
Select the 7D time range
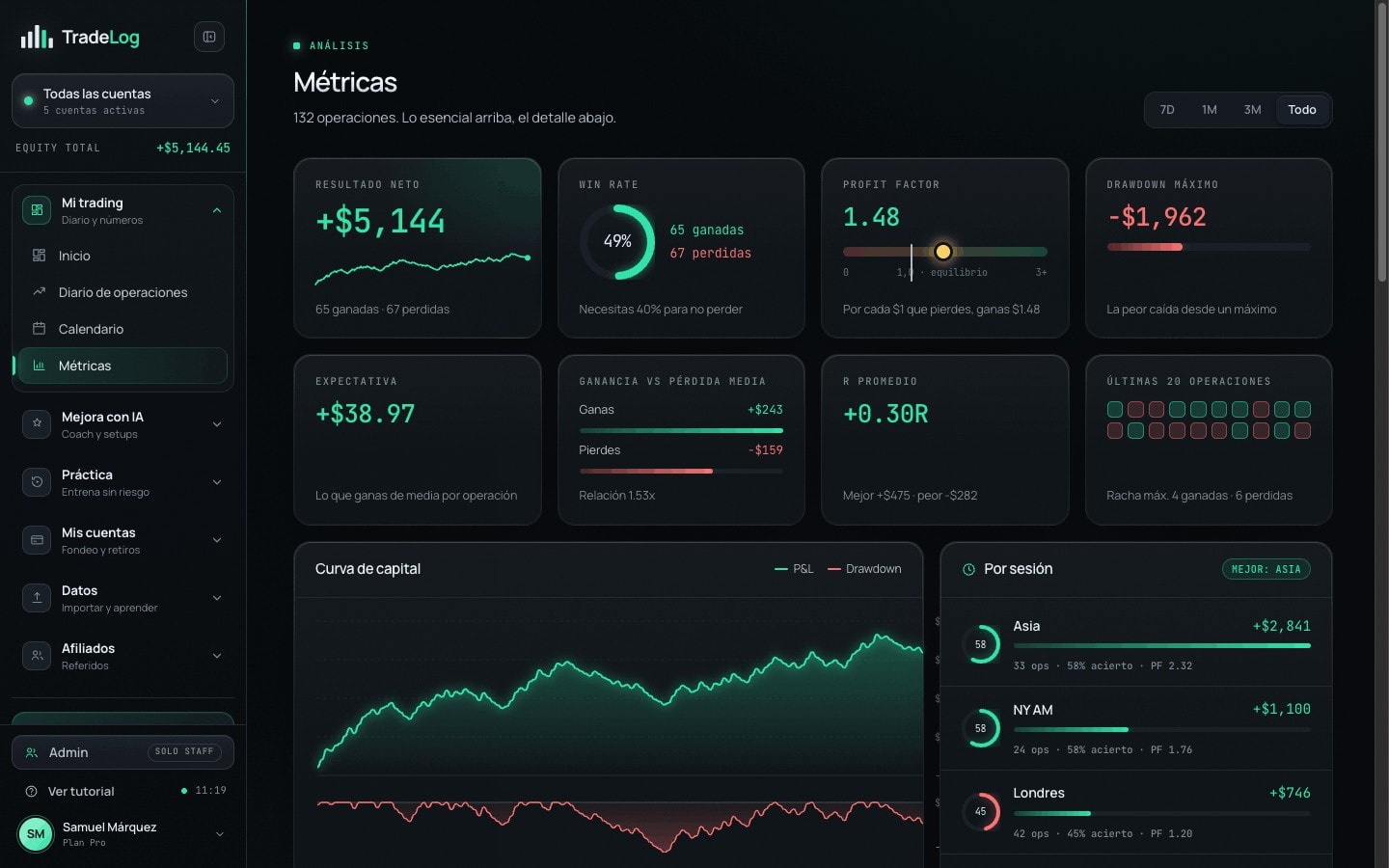tap(1167, 110)
